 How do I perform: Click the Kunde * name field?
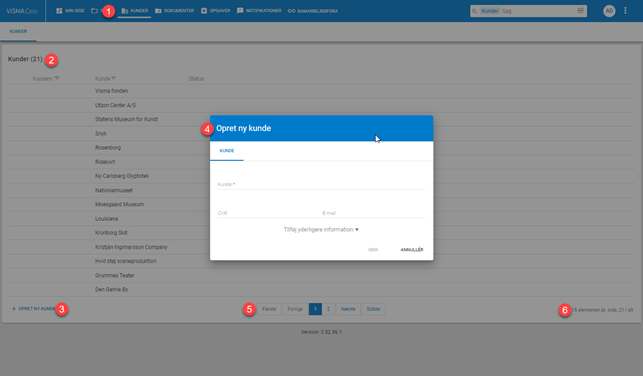(321, 184)
